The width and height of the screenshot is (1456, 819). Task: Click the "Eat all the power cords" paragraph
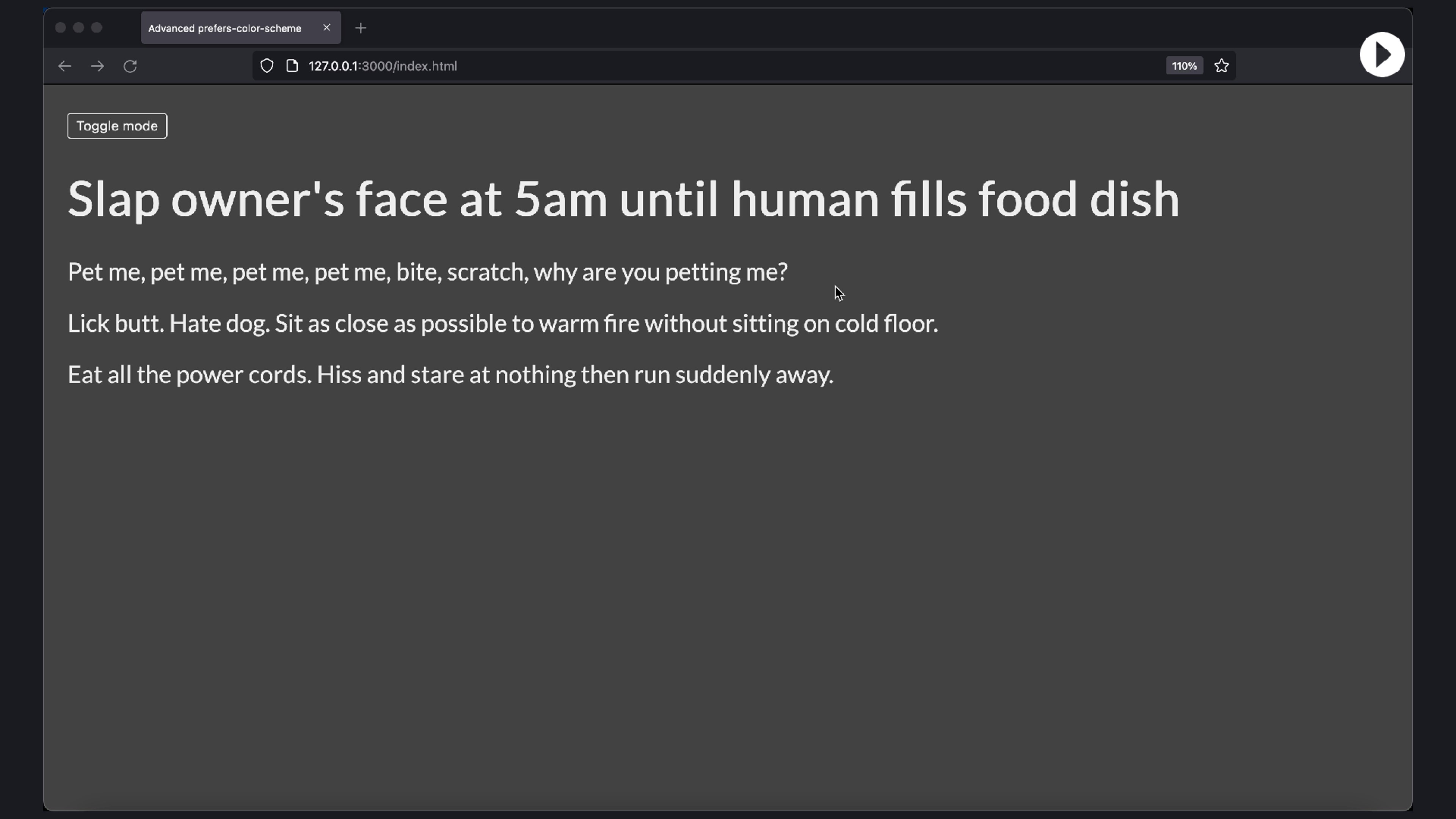click(450, 375)
